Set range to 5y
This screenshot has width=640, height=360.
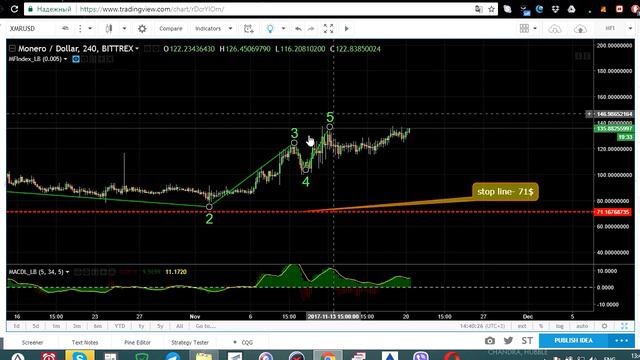[160, 326]
